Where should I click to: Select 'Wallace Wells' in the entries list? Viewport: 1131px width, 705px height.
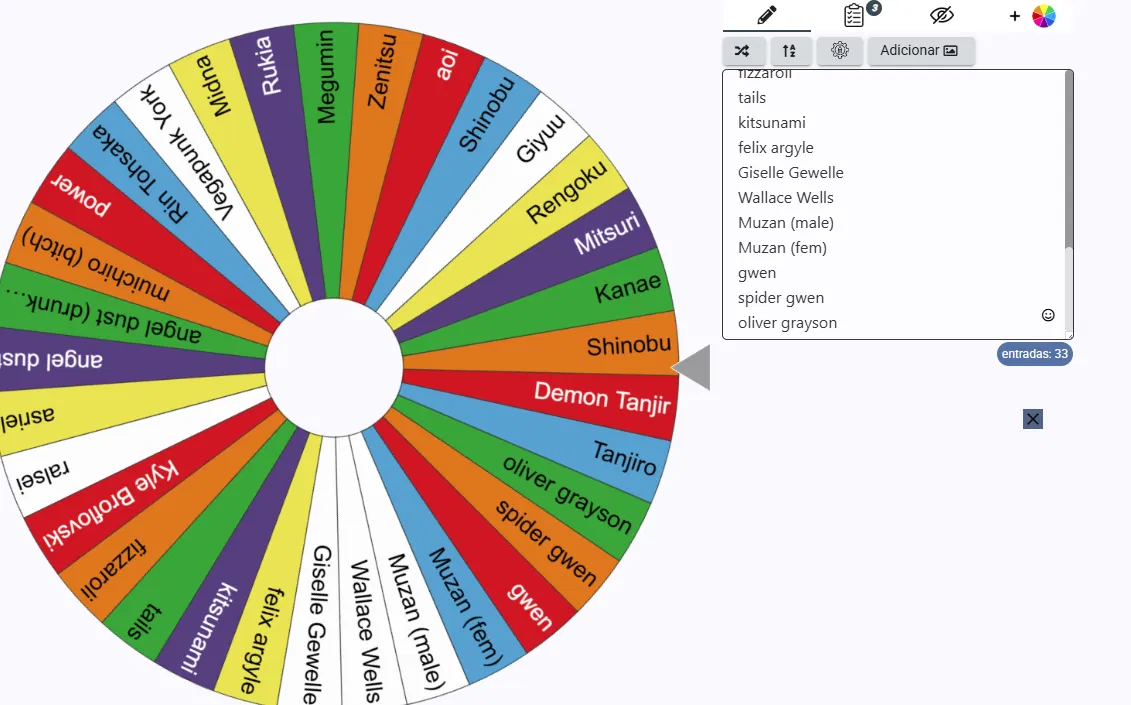pyautogui.click(x=785, y=198)
